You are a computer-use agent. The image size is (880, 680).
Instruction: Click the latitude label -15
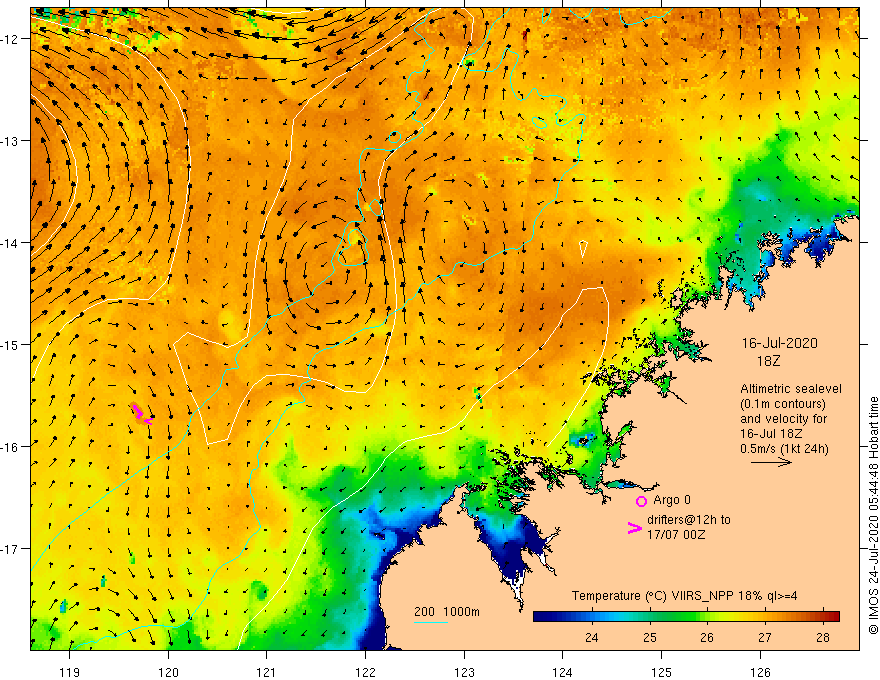click(x=10, y=344)
